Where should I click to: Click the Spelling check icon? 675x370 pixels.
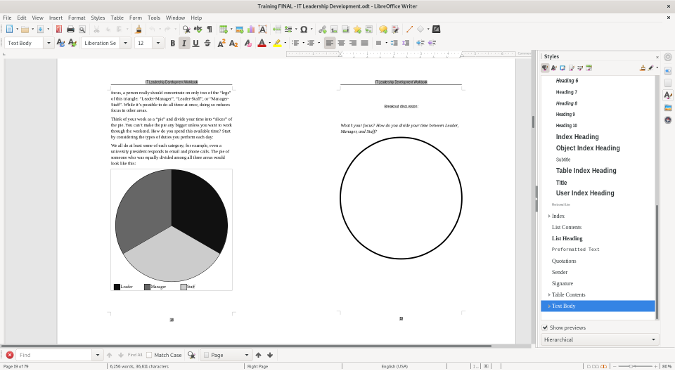pyautogui.click(x=198, y=29)
